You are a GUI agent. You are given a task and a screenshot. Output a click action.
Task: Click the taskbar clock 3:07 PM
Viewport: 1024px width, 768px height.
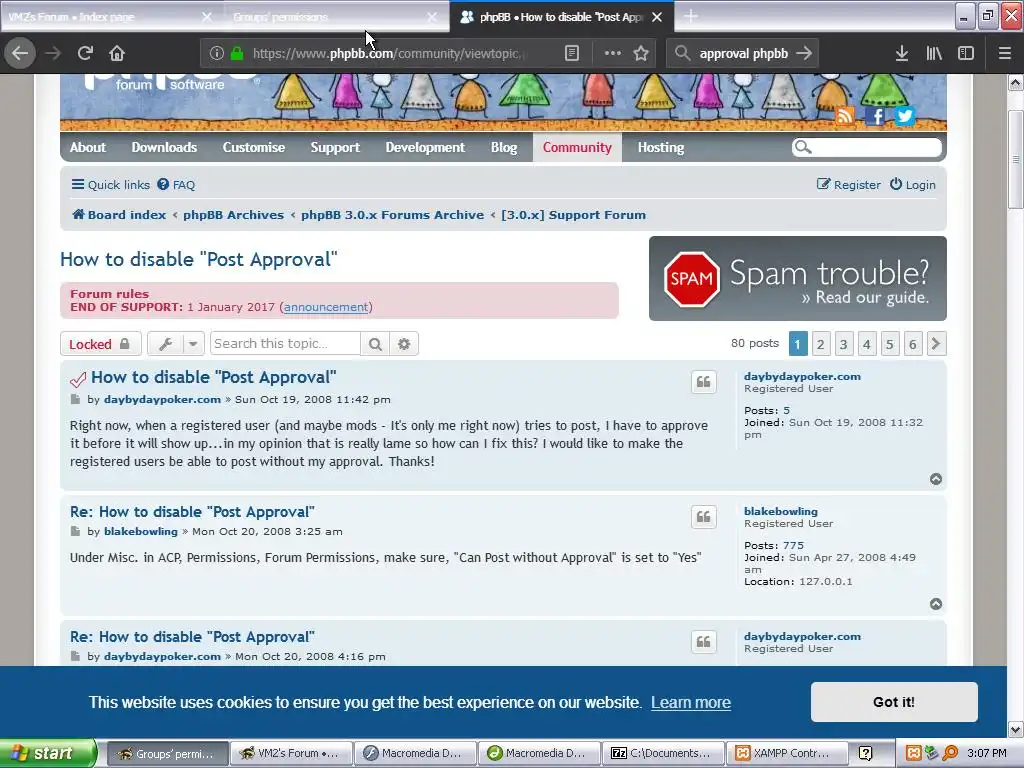[987, 754]
